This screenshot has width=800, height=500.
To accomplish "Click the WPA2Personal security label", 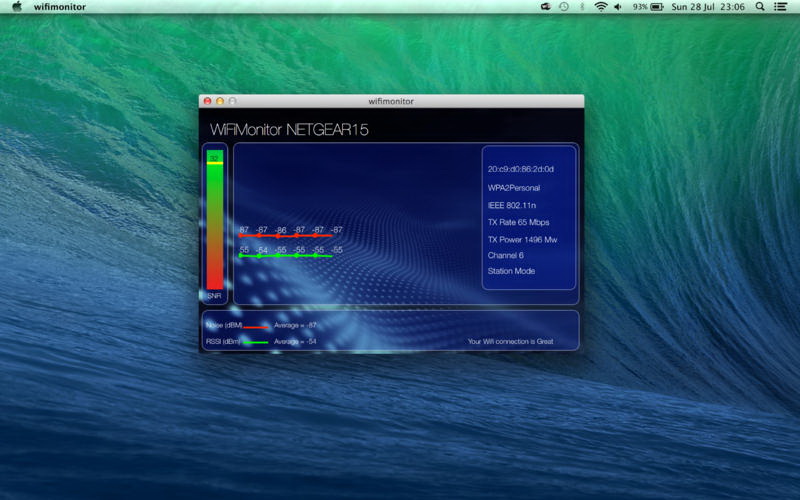I will pos(514,187).
